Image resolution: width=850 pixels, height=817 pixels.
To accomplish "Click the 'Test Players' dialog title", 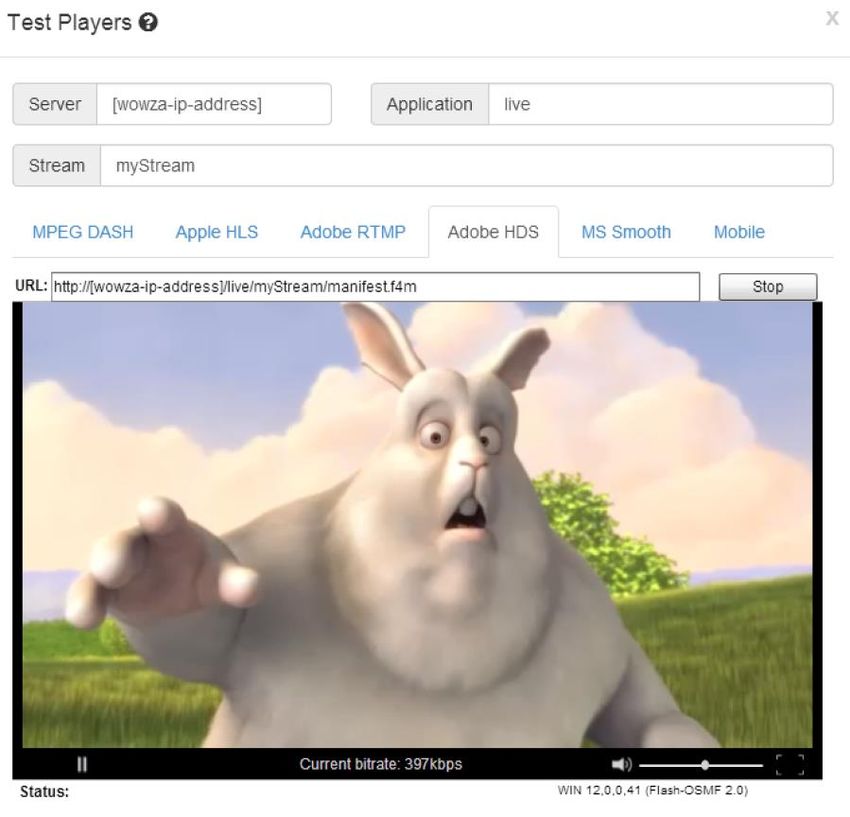I will 69,23.
